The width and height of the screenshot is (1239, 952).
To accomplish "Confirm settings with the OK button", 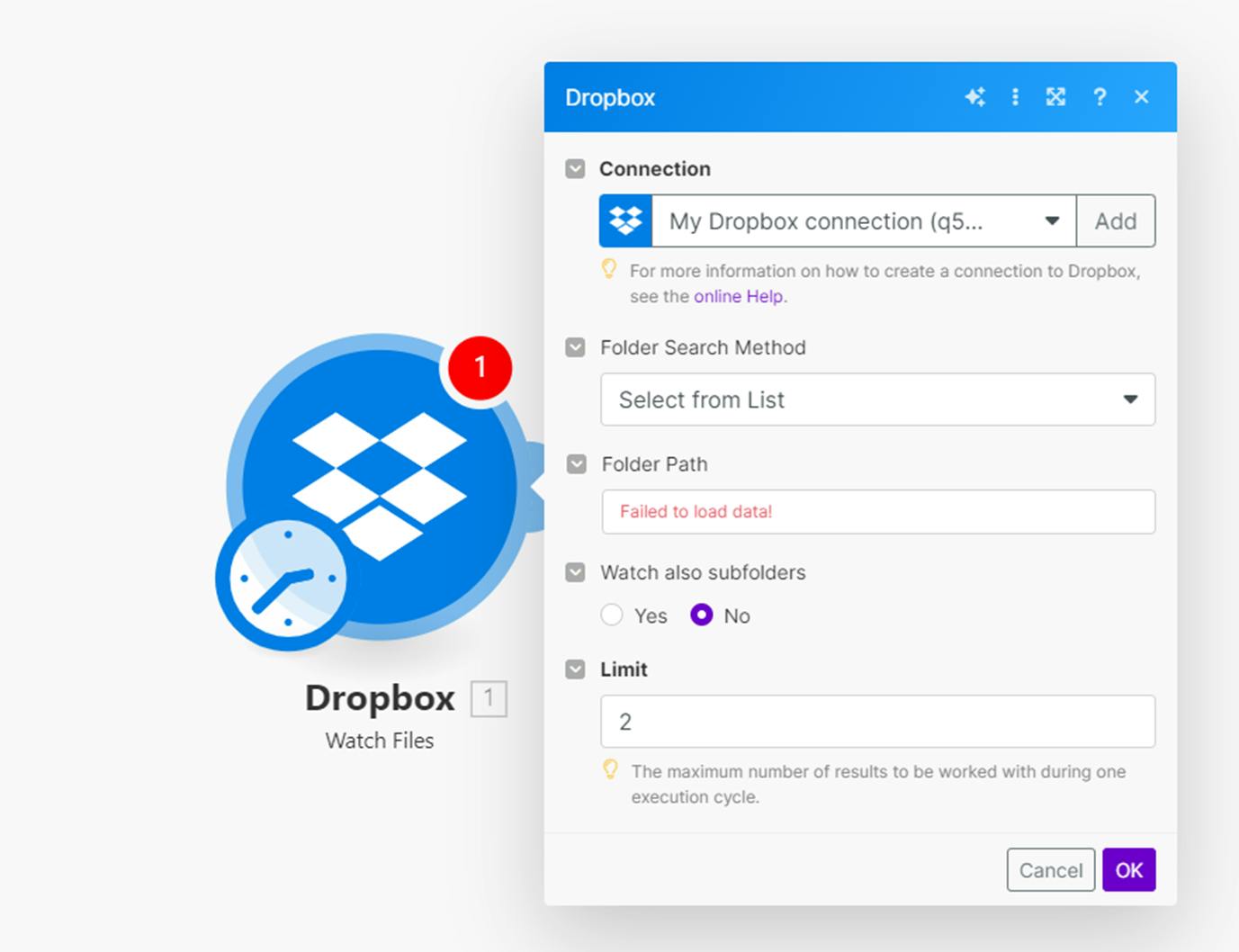I will pos(1129,870).
